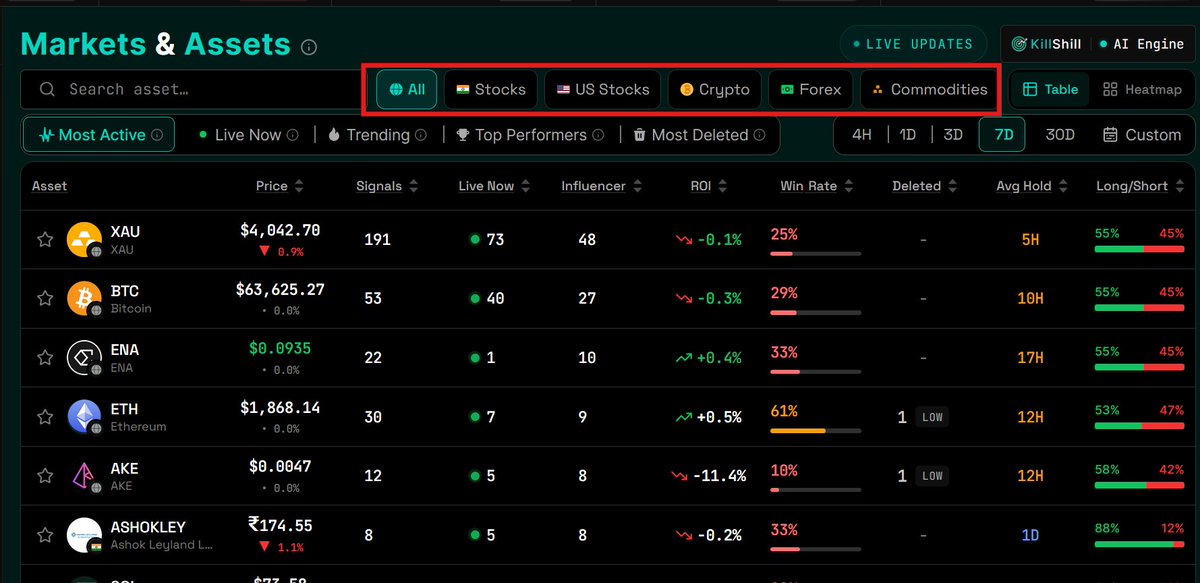1200x583 pixels.
Task: Open the Custom date range picker
Action: (x=1142, y=134)
